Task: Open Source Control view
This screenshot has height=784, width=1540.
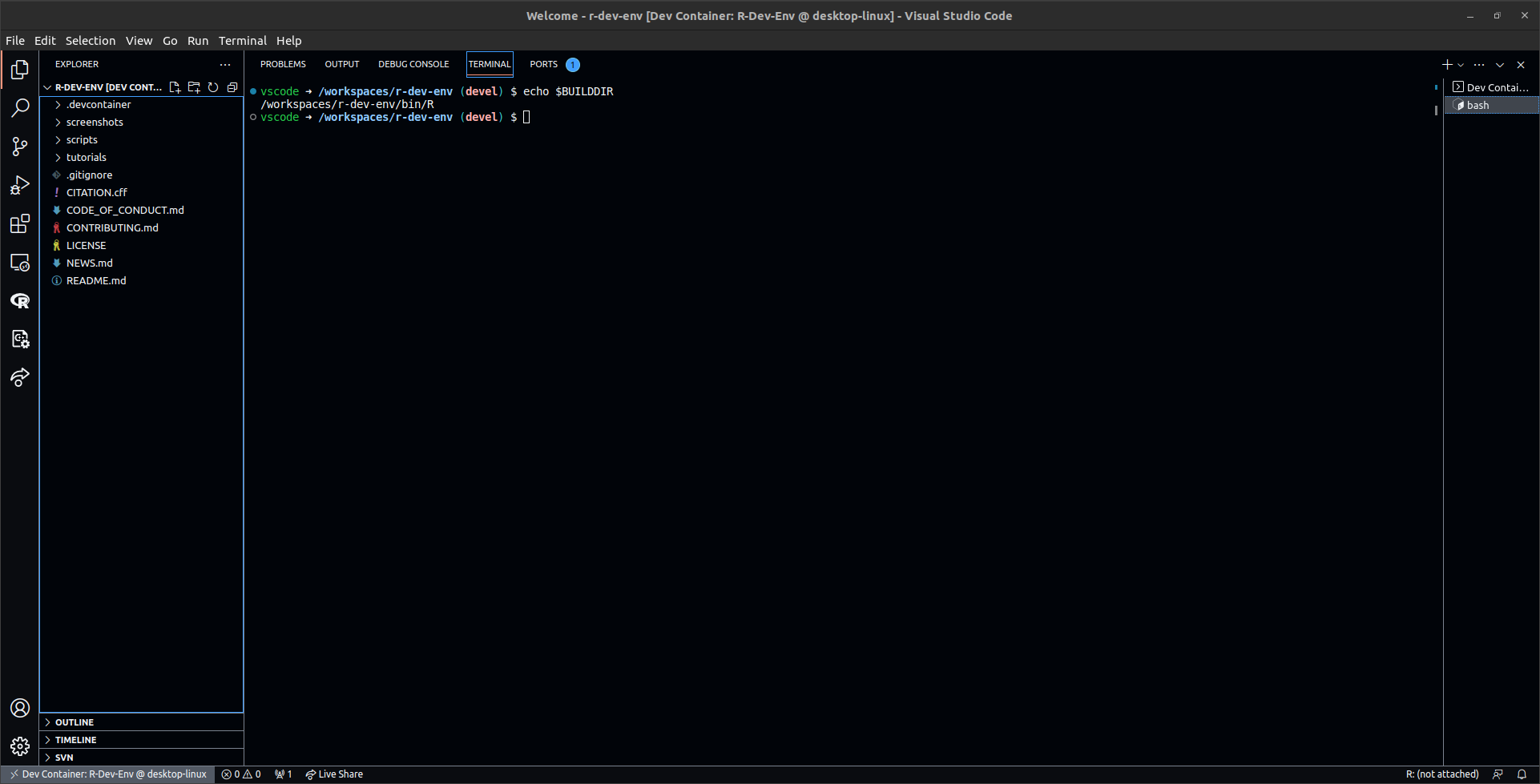Action: point(20,147)
